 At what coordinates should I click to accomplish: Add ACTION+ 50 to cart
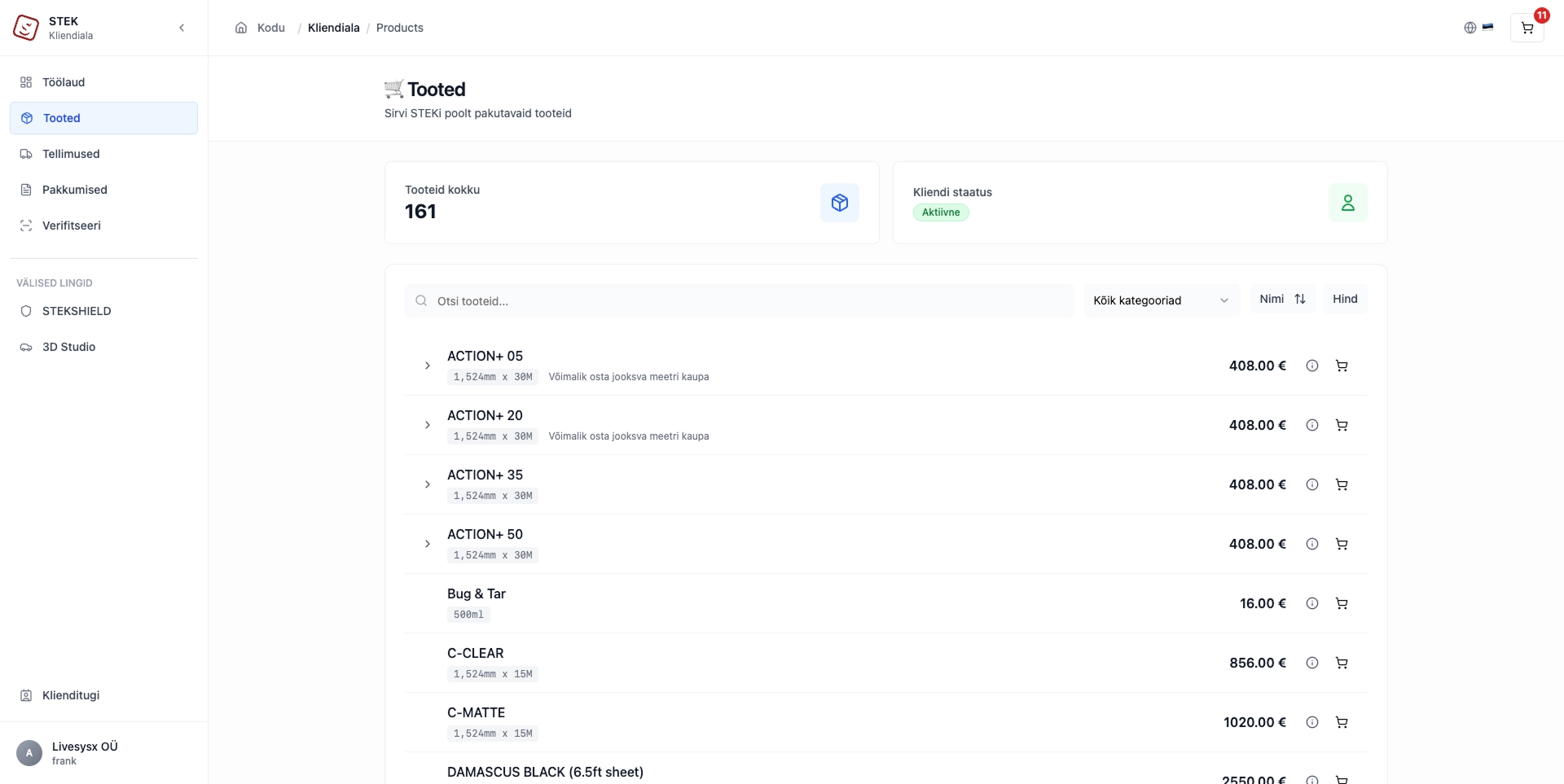pyautogui.click(x=1342, y=544)
